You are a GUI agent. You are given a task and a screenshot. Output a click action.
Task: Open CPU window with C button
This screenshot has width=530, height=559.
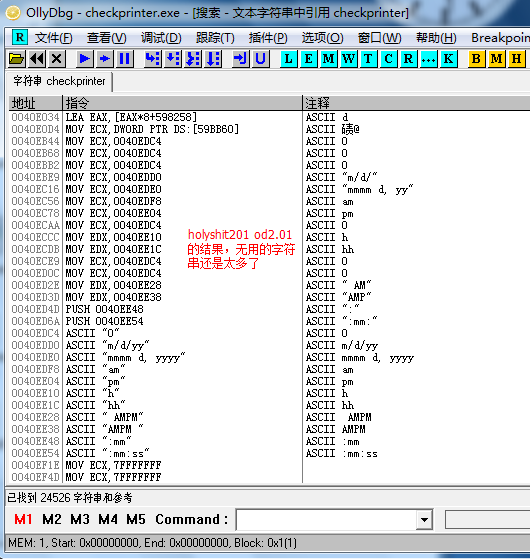click(389, 58)
